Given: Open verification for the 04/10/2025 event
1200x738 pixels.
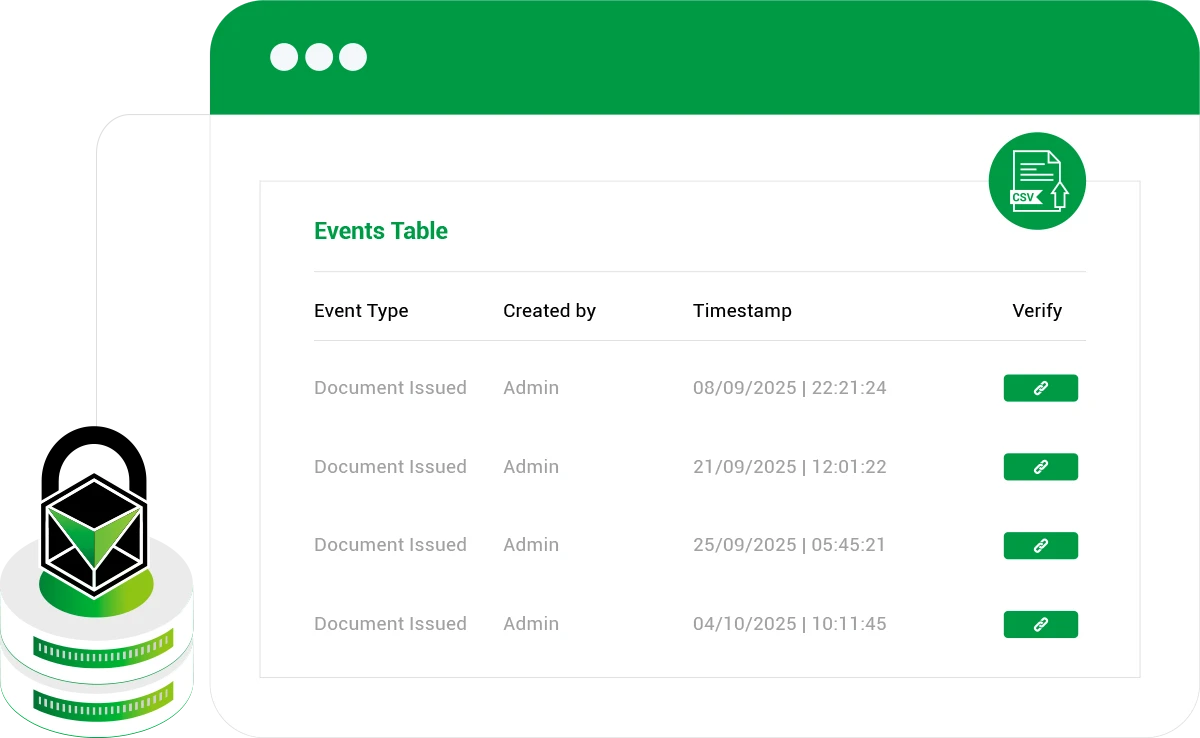Looking at the screenshot, I should point(1040,624).
